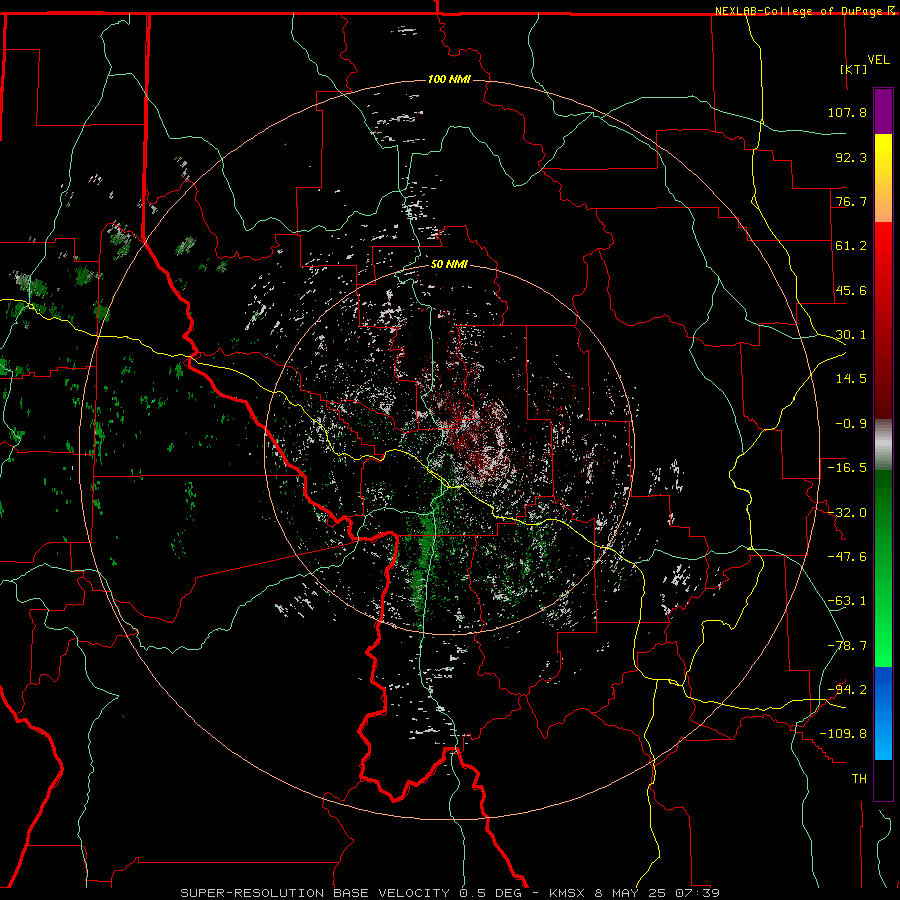The width and height of the screenshot is (900, 900).
Task: Click the green segment of the color bar
Action: (x=883, y=568)
